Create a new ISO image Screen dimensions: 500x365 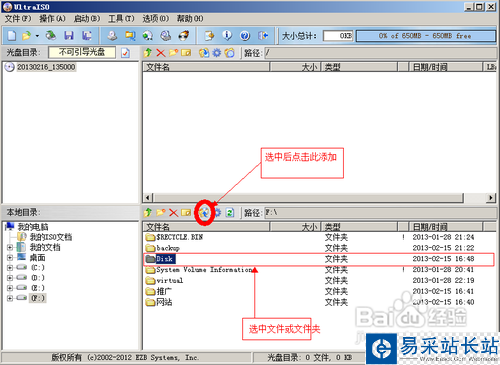pos(12,36)
